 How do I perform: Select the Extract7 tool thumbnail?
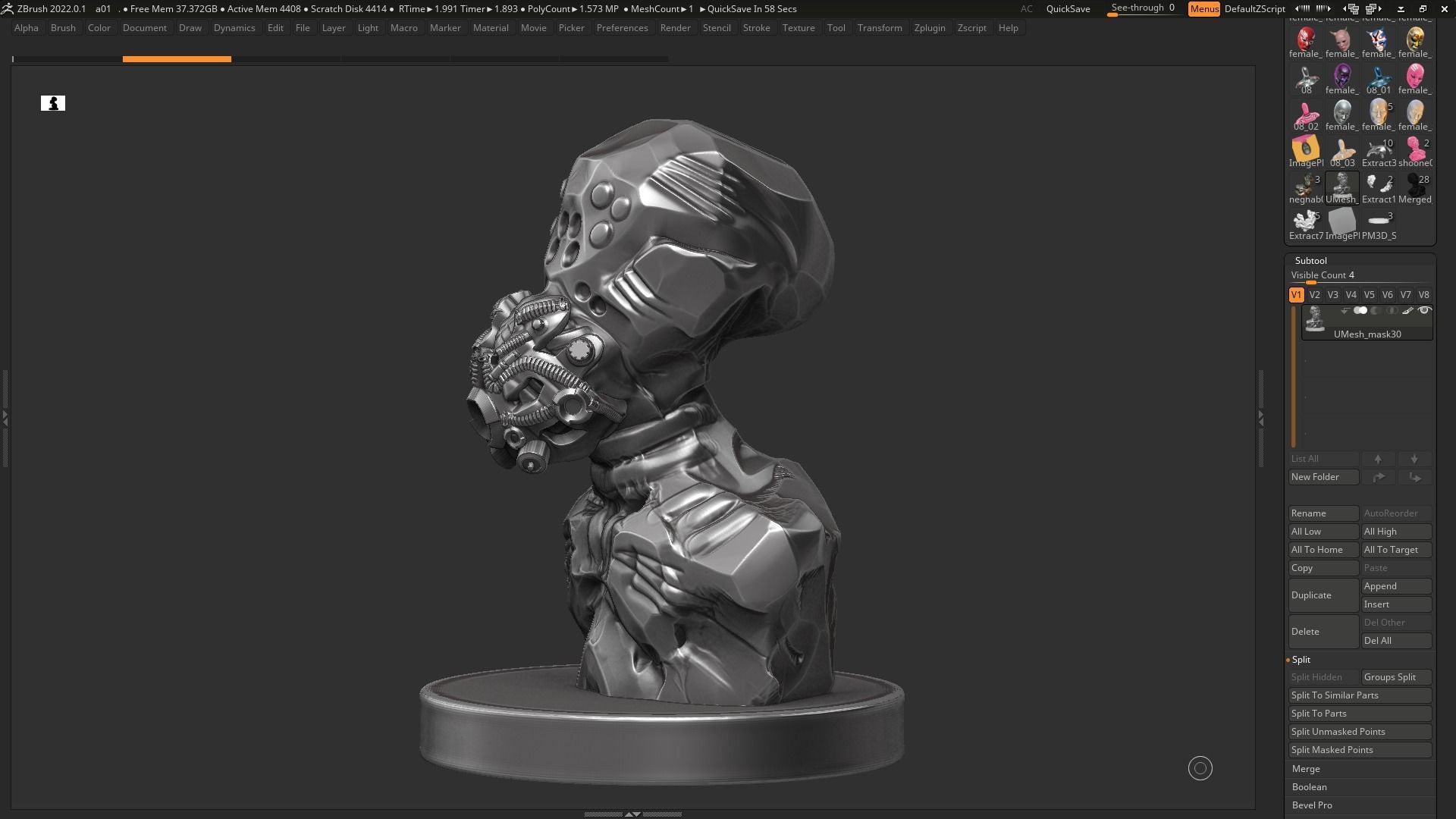1305,224
